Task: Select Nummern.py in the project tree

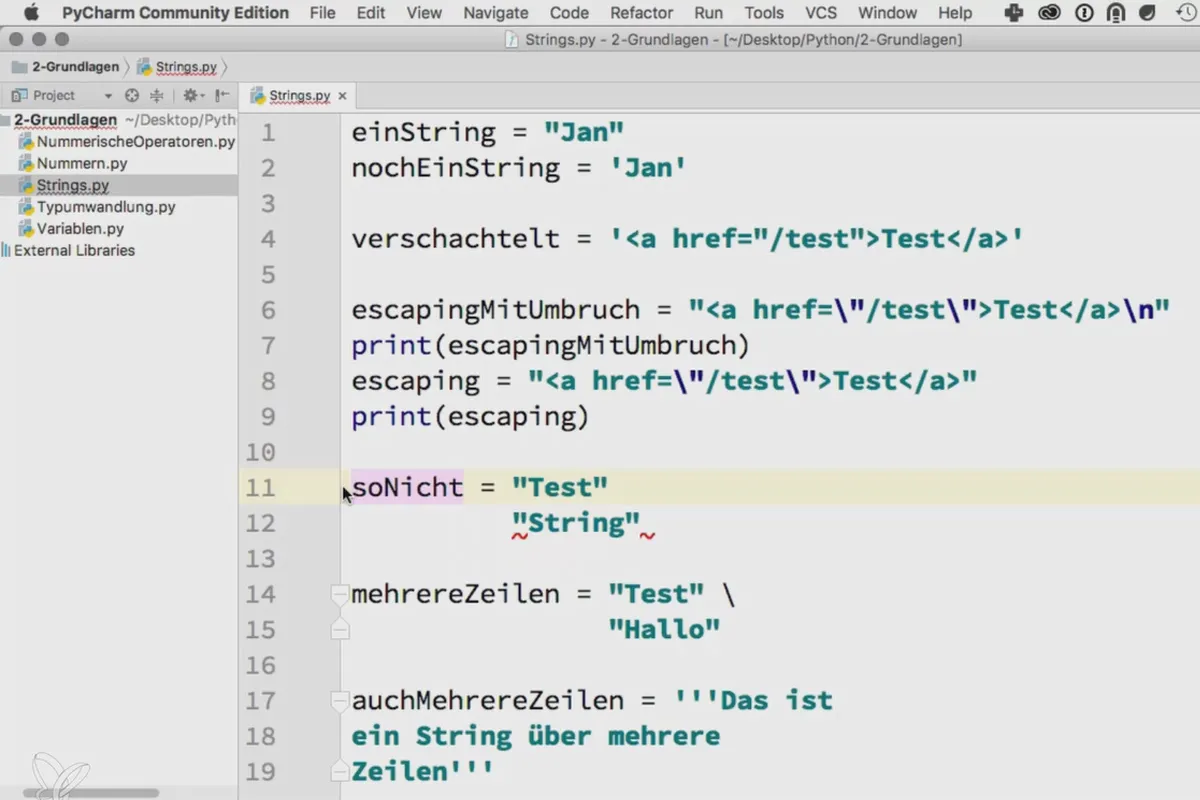Action: pos(74,163)
